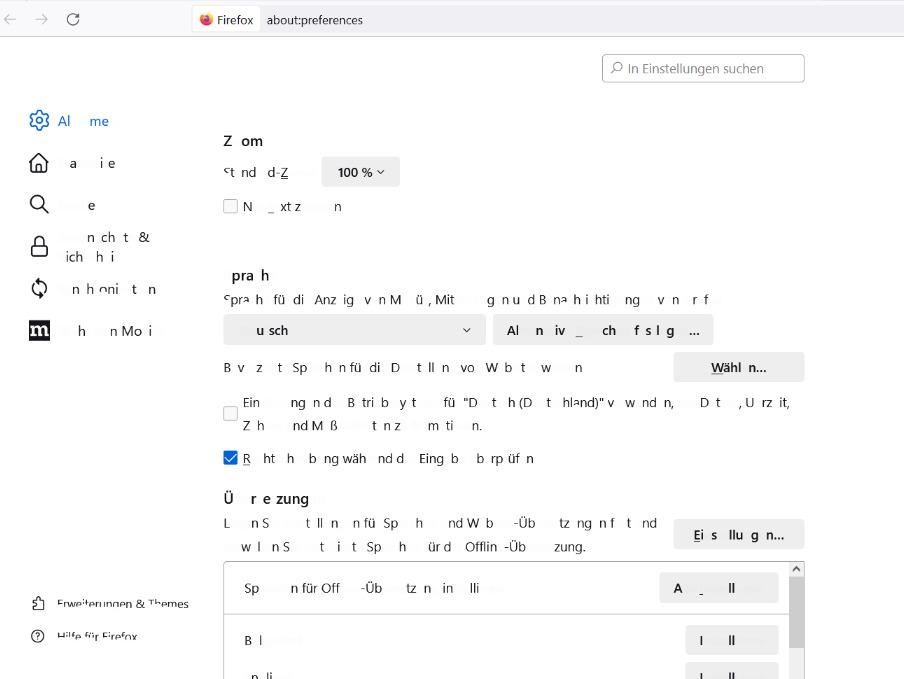The width and height of the screenshot is (904, 679).
Task: Click the Übersetzung section heading
Action: coord(266,499)
